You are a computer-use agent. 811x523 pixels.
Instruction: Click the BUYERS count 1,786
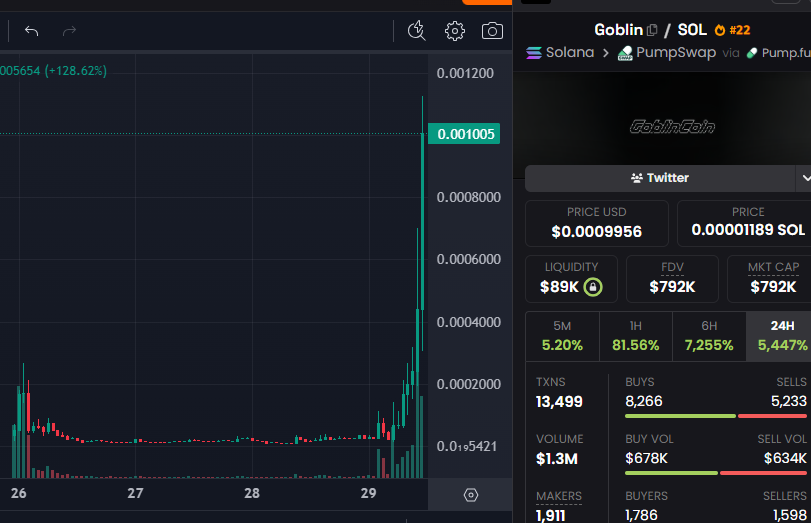[x=641, y=515]
